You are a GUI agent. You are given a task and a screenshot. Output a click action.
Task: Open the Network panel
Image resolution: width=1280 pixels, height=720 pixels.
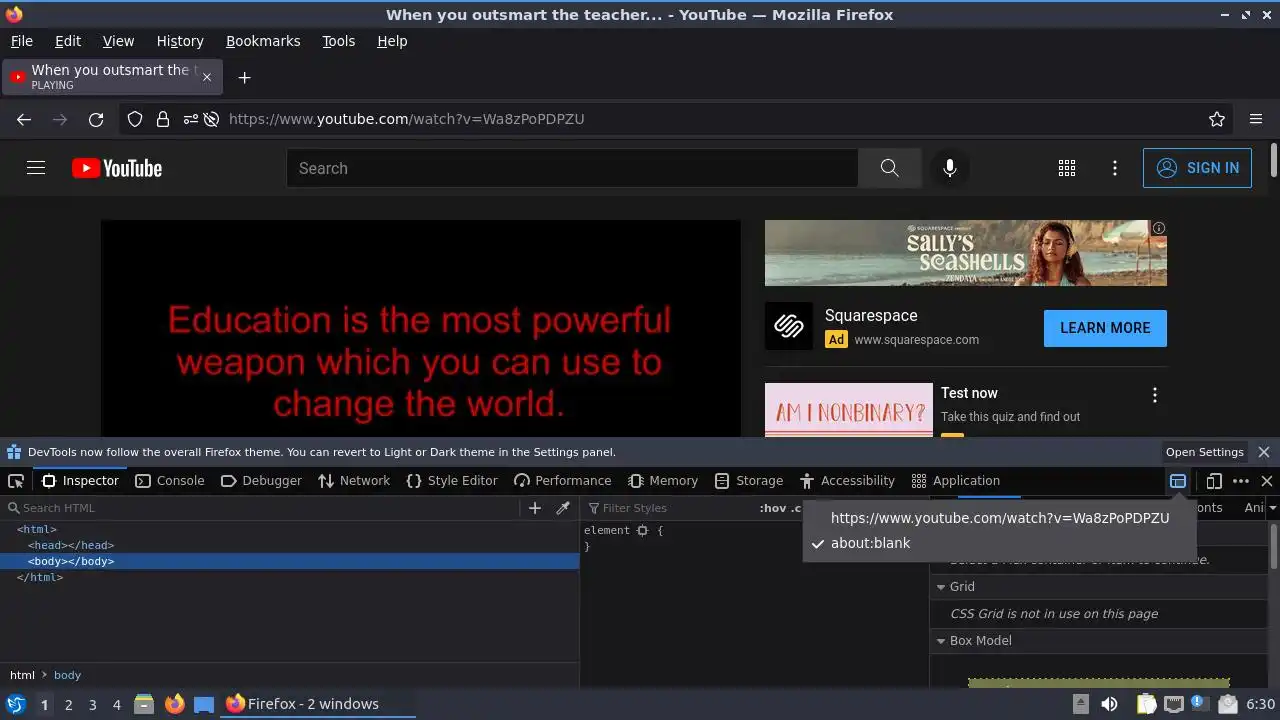coord(354,481)
